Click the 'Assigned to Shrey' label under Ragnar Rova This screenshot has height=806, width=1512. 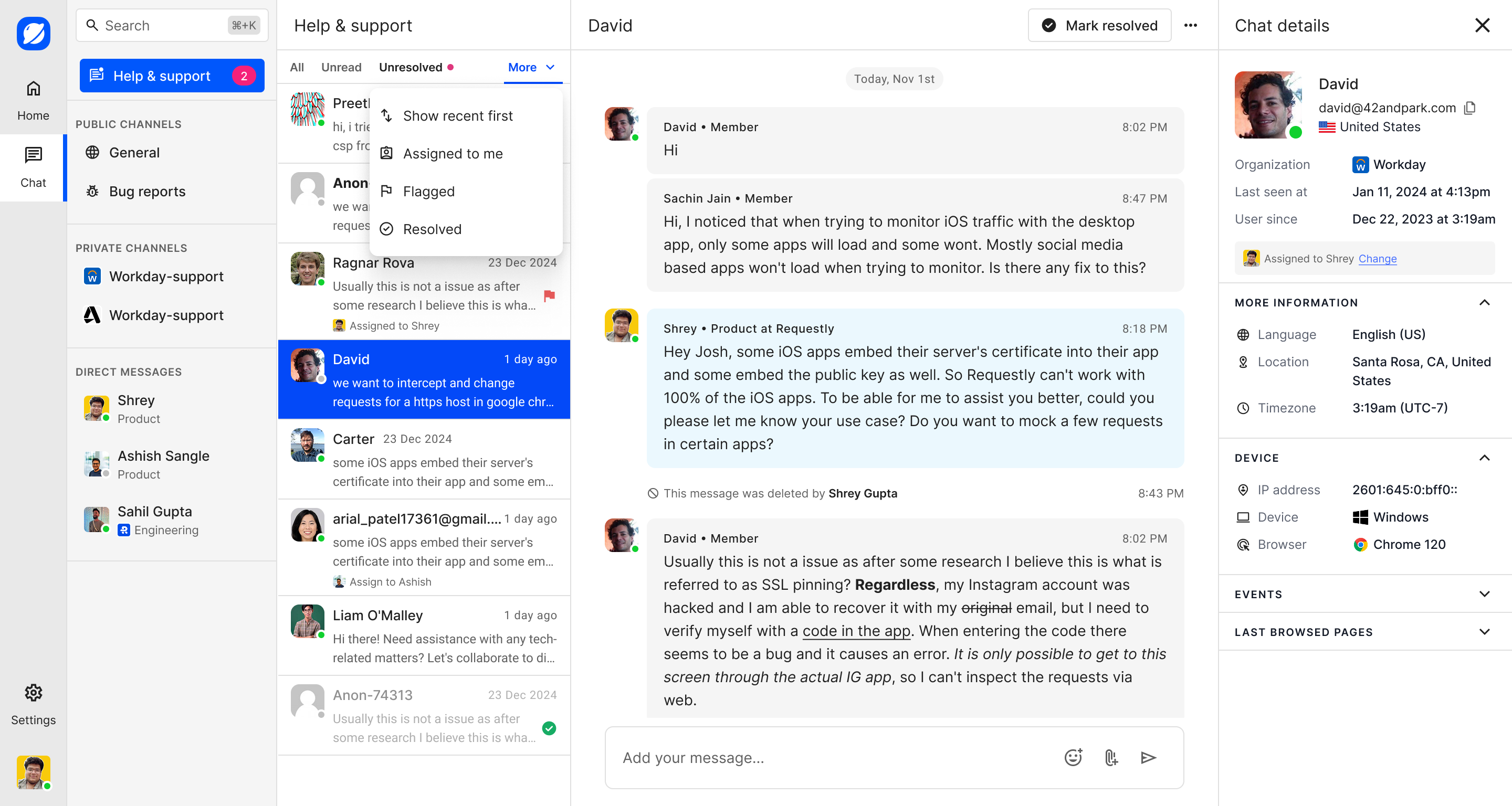click(x=394, y=325)
